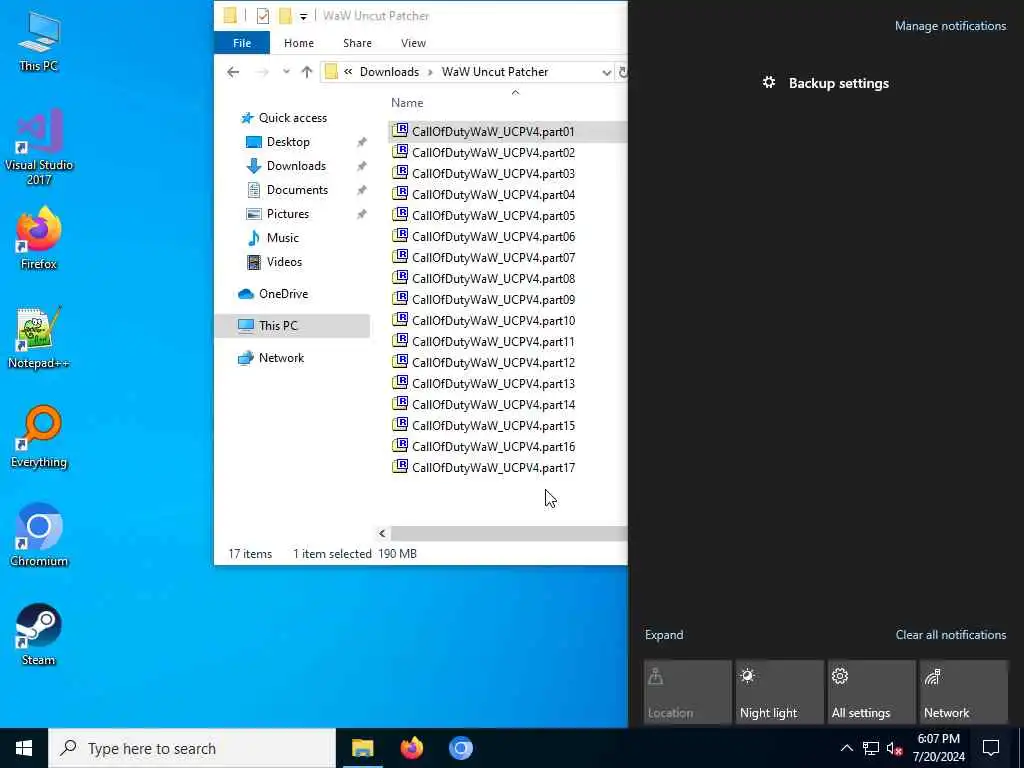Click the network status tray icon
The image size is (1024, 768).
tap(871, 748)
